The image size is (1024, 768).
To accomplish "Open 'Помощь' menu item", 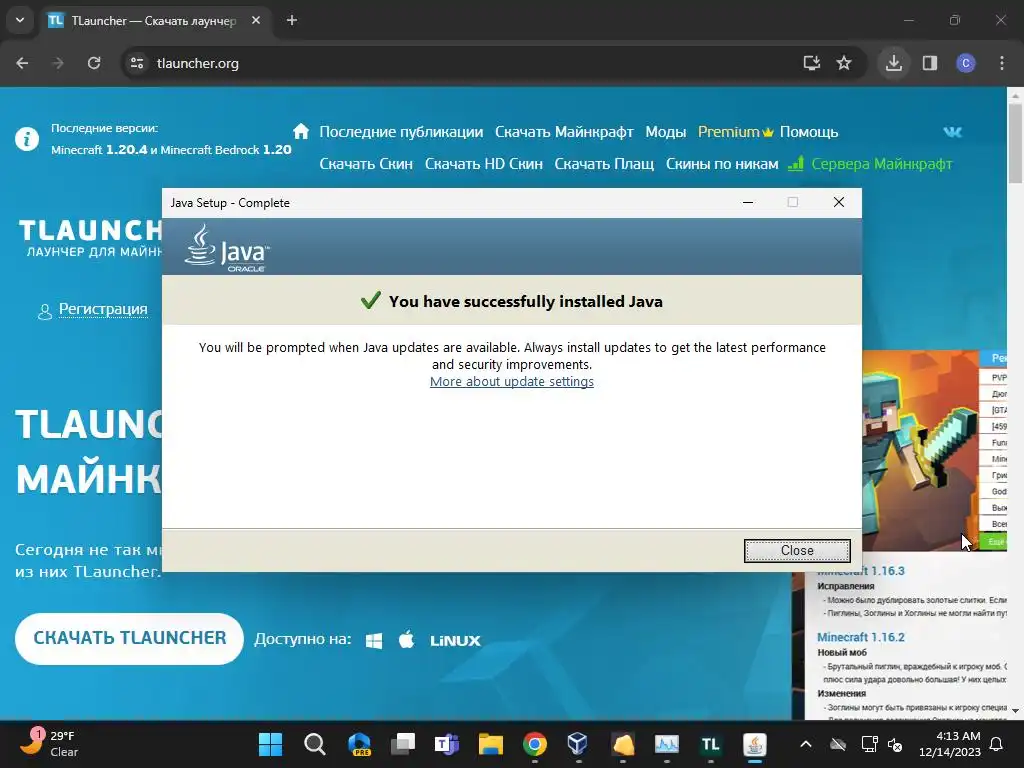I will click(808, 132).
